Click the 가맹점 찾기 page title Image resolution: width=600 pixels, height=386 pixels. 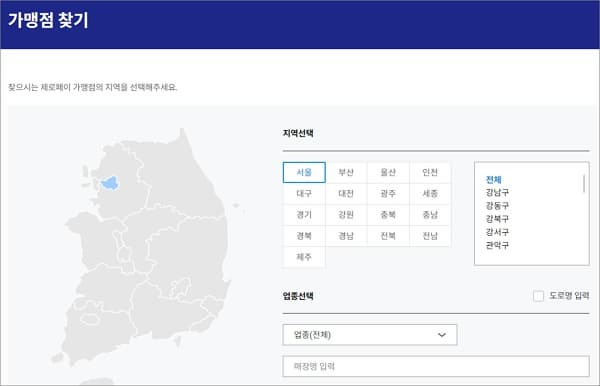click(48, 20)
